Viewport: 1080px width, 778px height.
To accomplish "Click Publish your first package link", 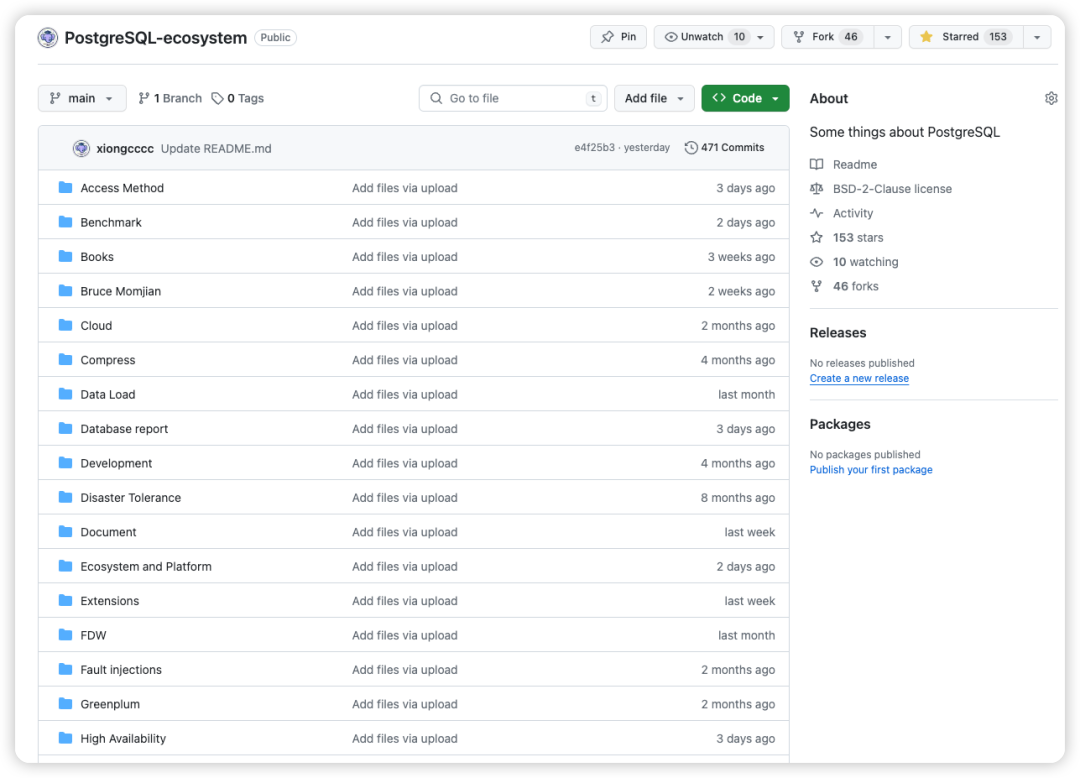I will coord(871,470).
